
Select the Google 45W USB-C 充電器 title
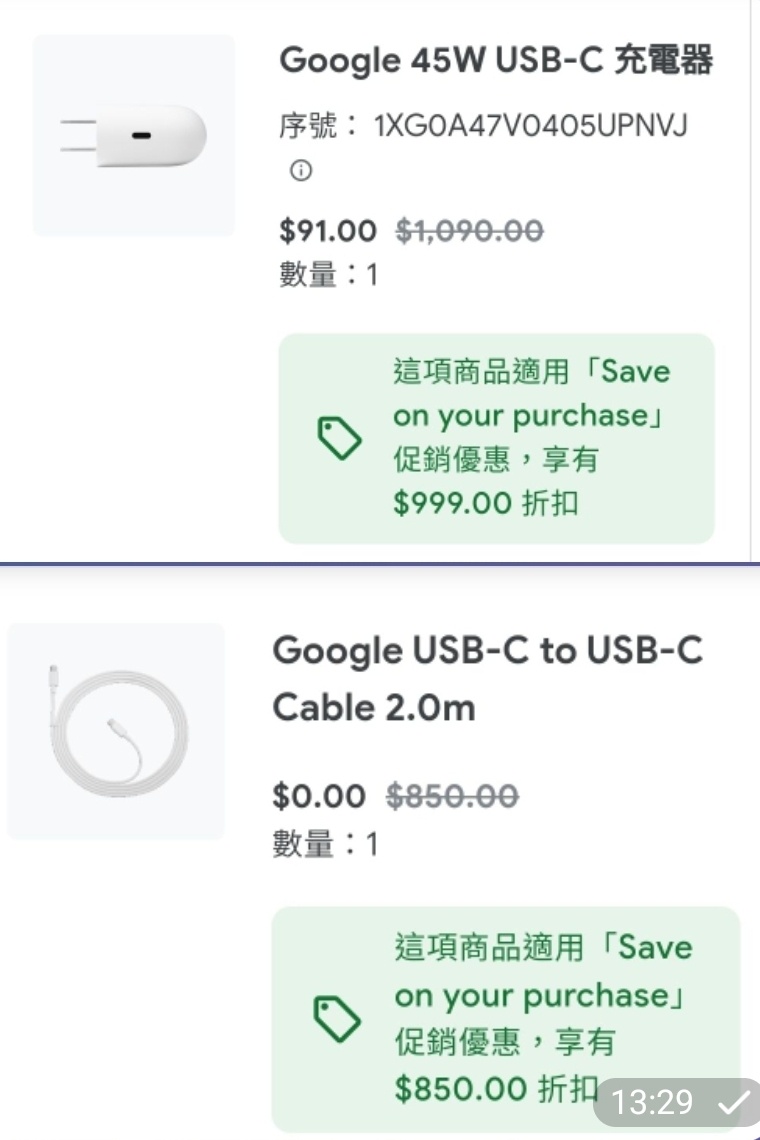(x=496, y=61)
